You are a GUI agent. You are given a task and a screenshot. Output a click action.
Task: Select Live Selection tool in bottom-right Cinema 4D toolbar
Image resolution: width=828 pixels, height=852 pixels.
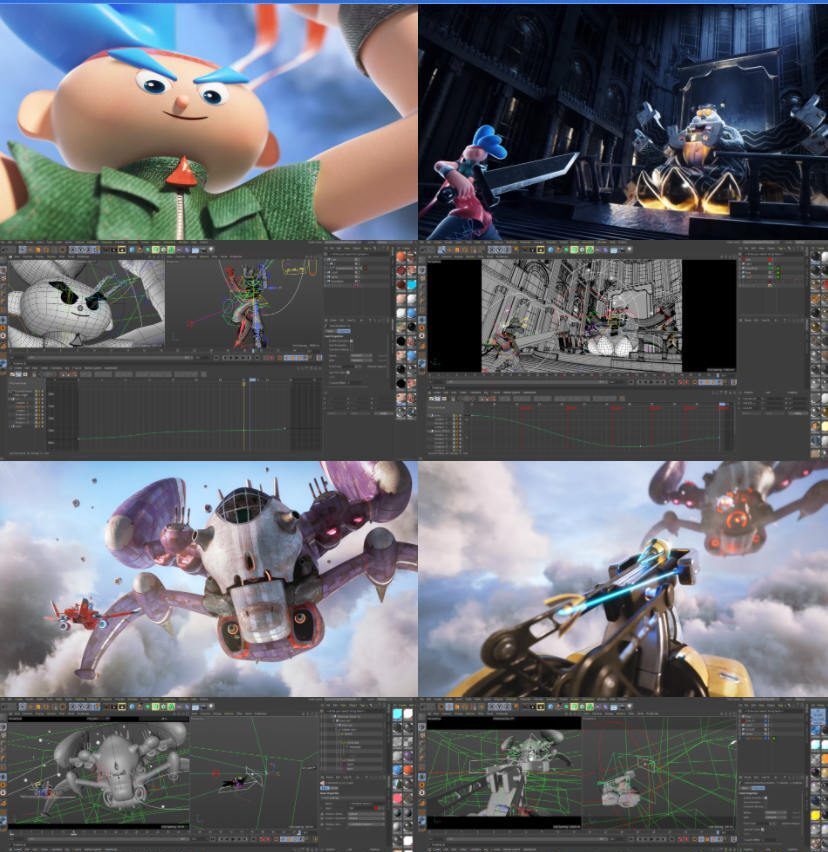(450, 708)
